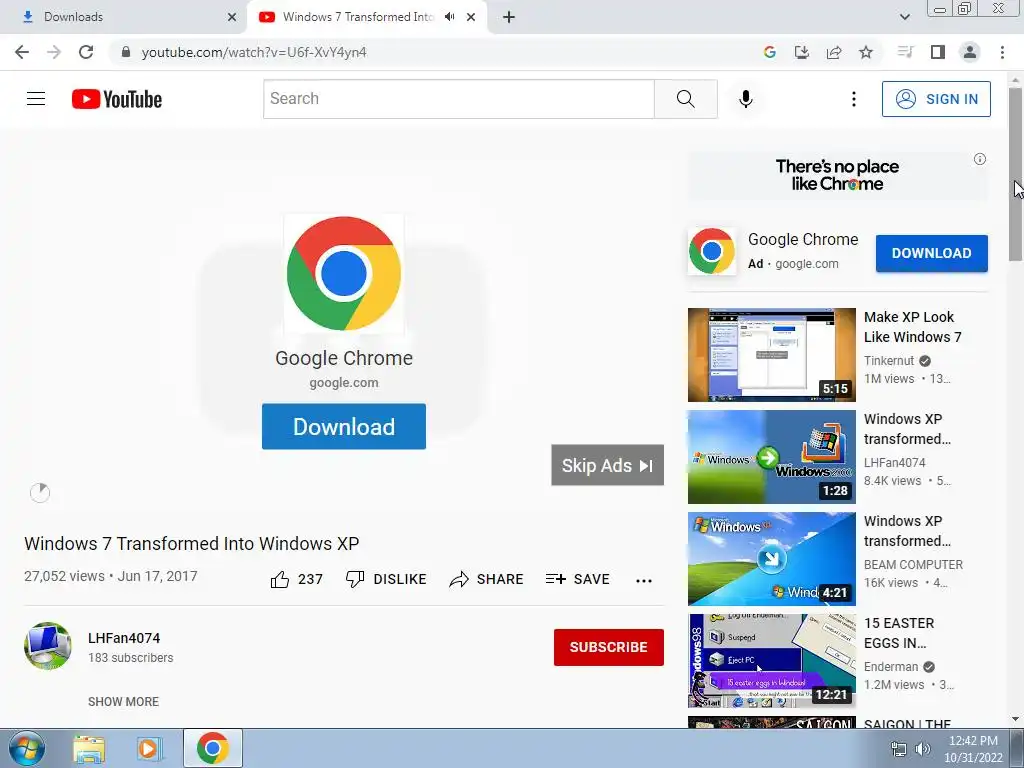Click Skip Ads button
Screen dimensions: 1024x768
pyautogui.click(x=607, y=466)
